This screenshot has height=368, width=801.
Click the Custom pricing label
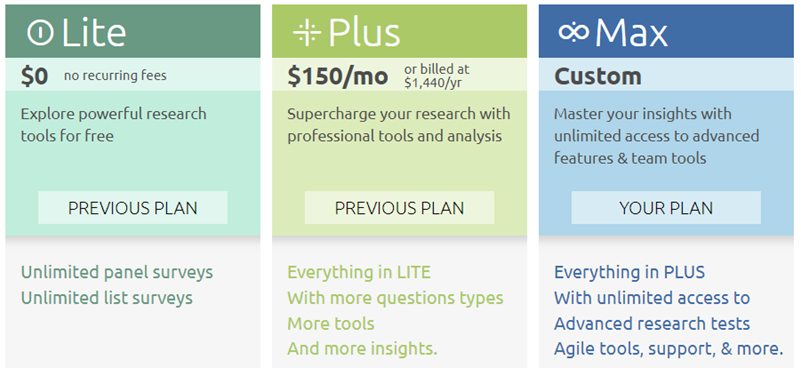tap(598, 76)
